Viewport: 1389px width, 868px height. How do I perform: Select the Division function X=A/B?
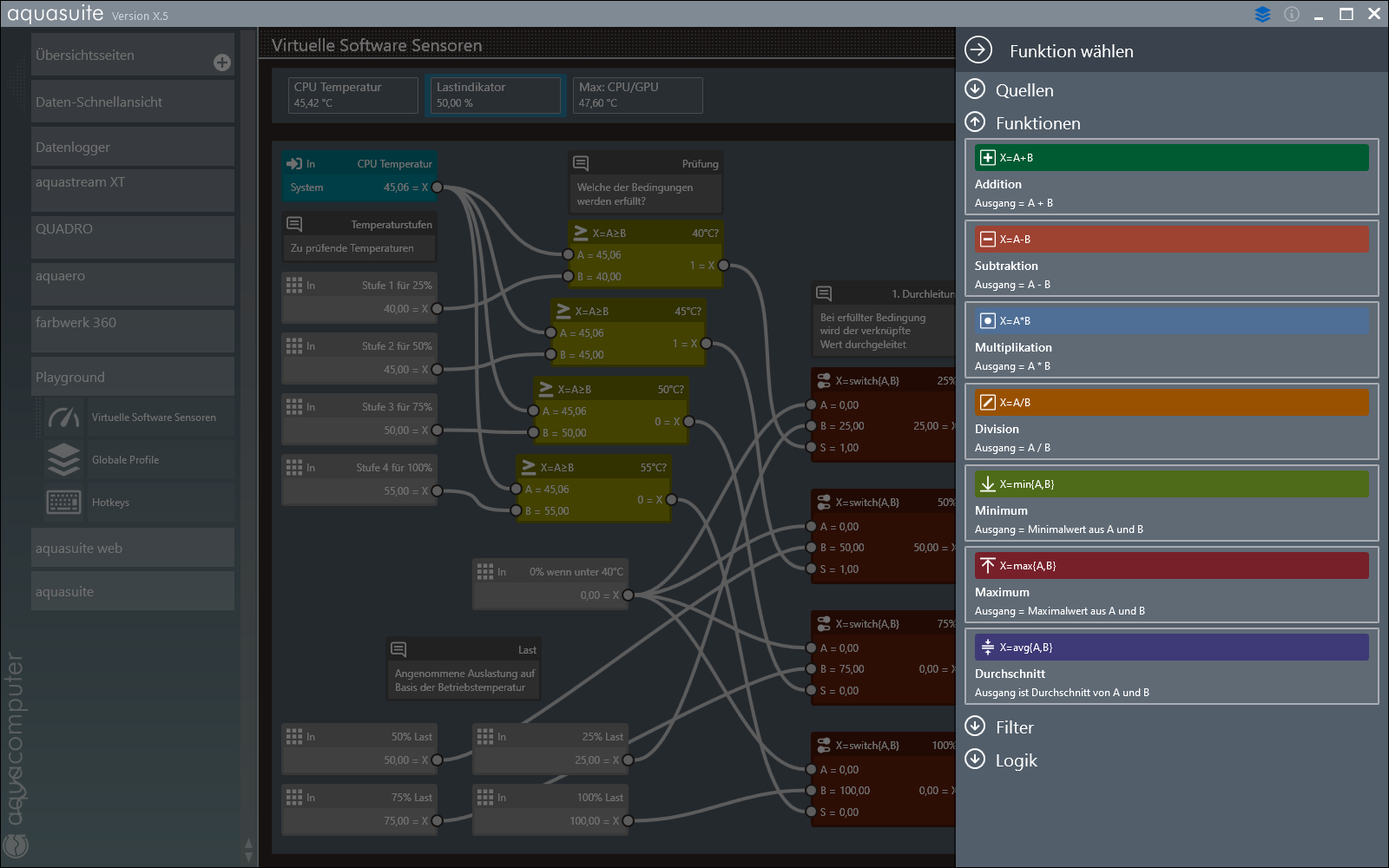click(1171, 422)
